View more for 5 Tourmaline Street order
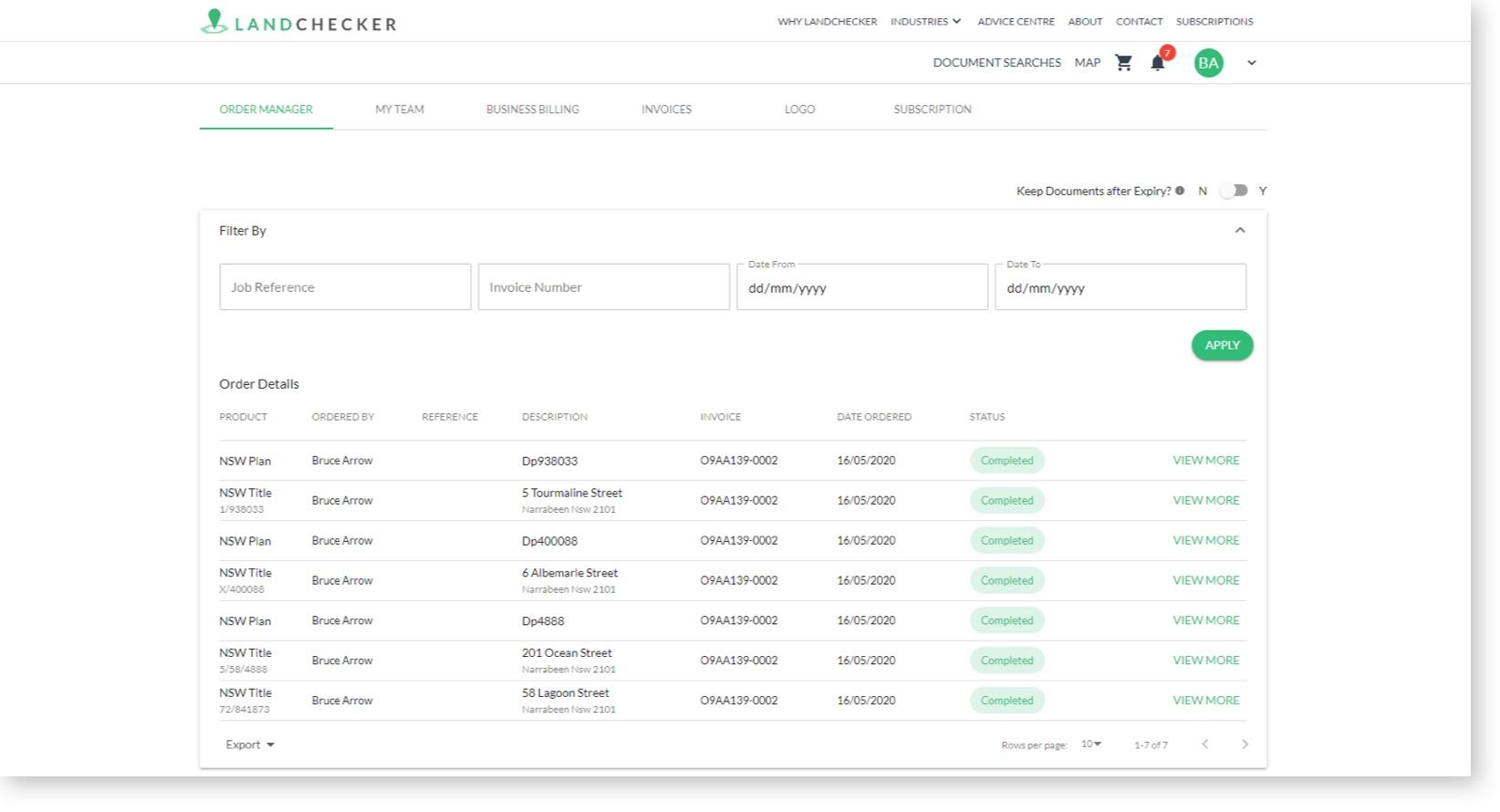1500x812 pixels. click(x=1205, y=501)
